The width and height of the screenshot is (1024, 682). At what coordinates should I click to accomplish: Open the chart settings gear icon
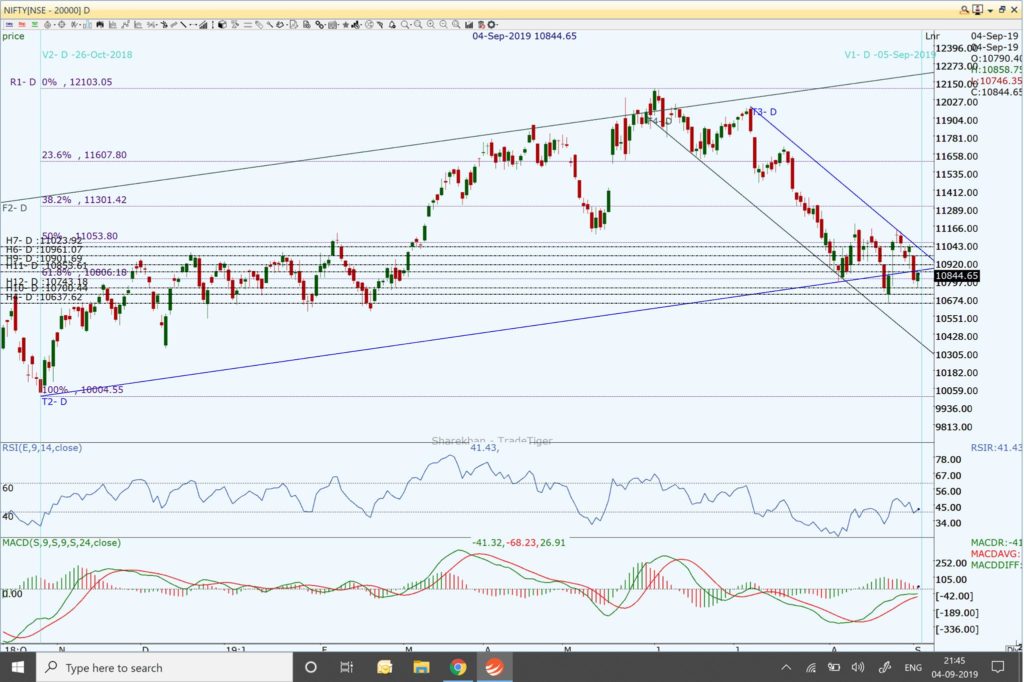[491, 25]
